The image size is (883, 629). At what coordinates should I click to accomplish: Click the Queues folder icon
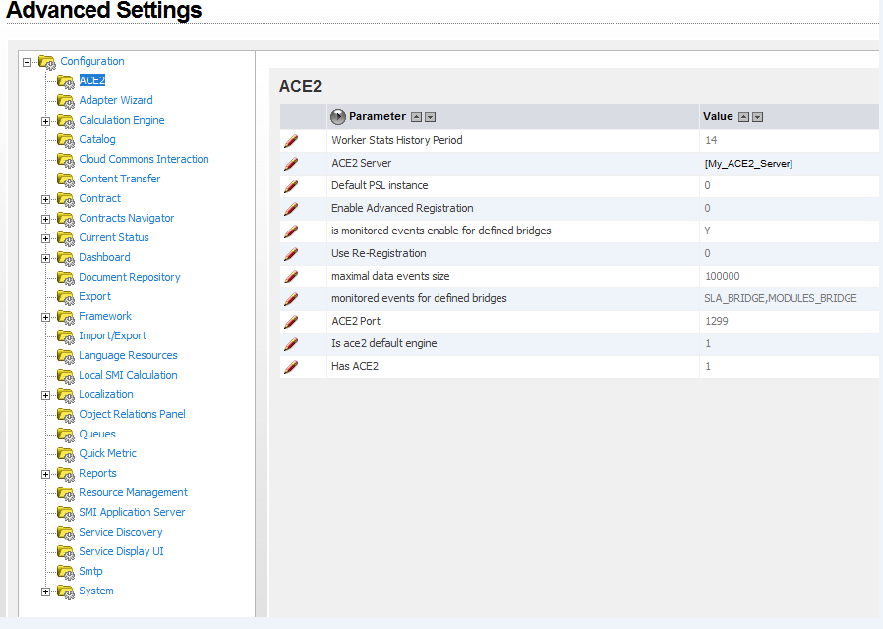point(66,434)
